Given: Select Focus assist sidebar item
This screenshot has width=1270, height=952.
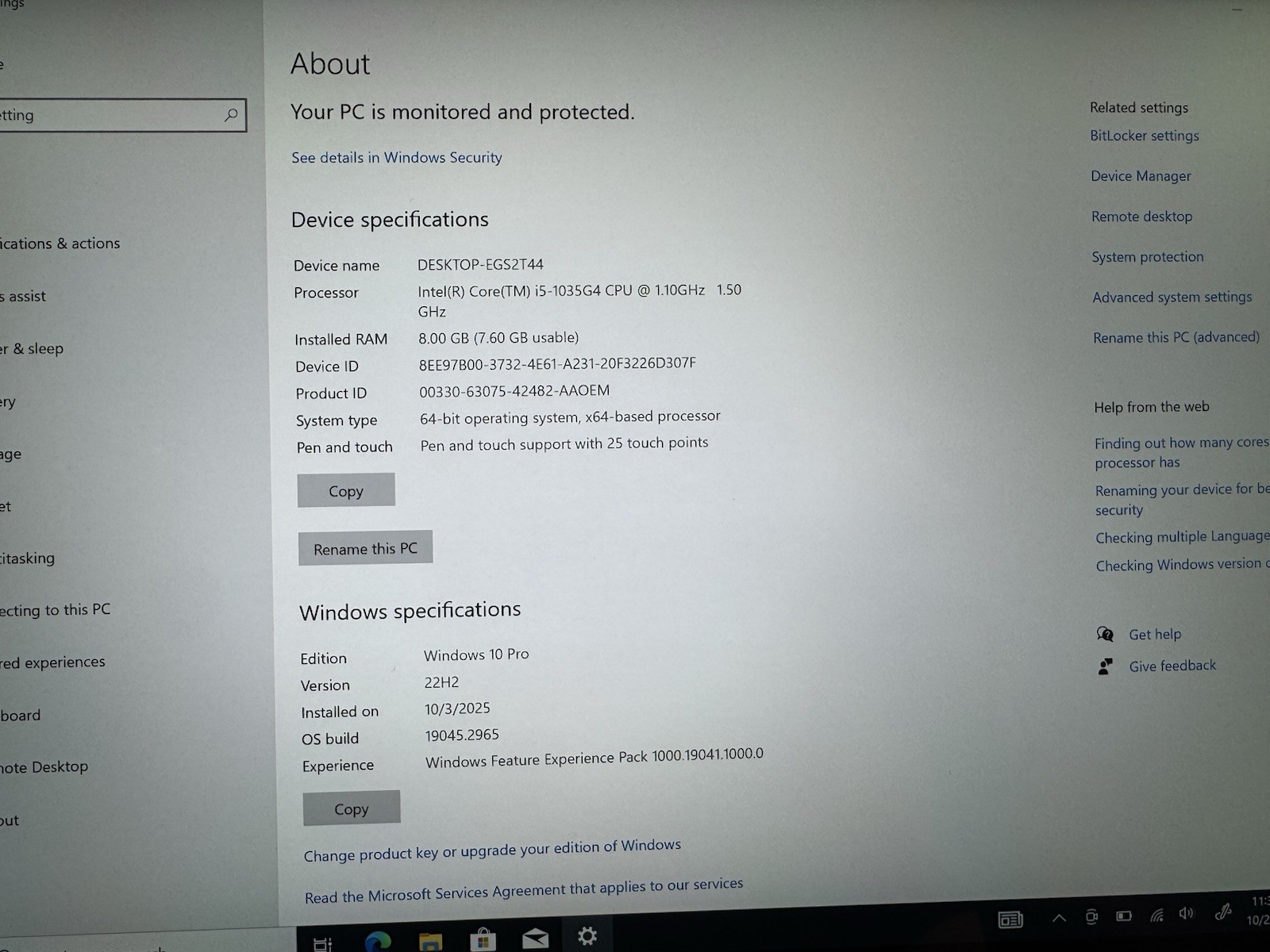Looking at the screenshot, I should 23,297.
